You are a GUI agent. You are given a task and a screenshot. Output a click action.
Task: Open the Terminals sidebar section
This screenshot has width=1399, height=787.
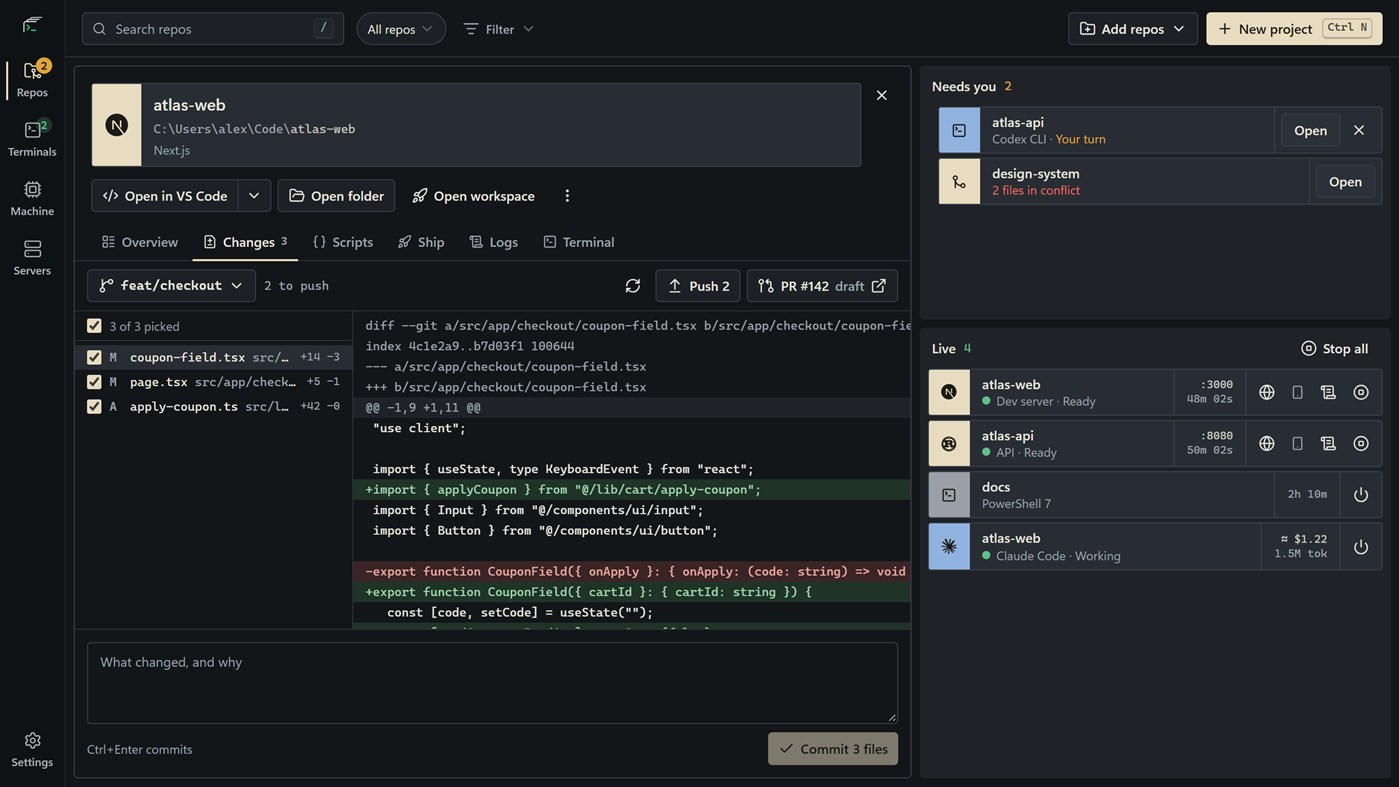coord(32,138)
